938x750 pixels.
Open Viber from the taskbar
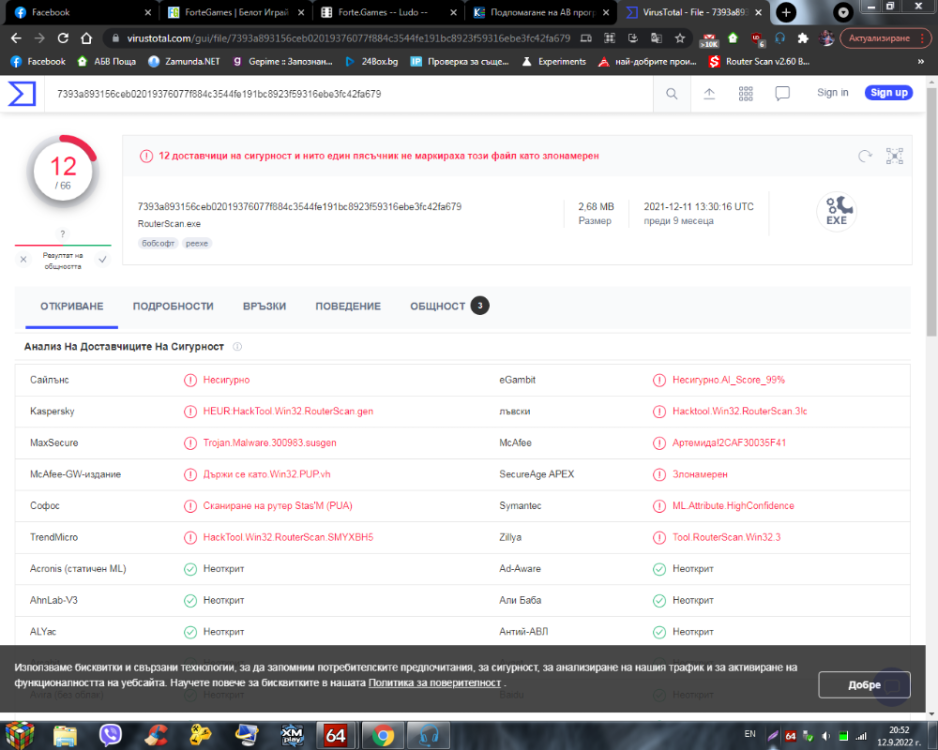click(110, 734)
